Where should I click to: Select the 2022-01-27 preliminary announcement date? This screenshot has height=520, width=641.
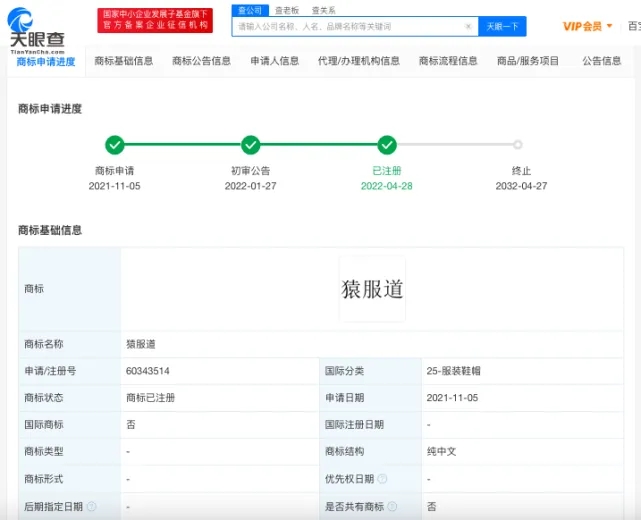coord(251,186)
